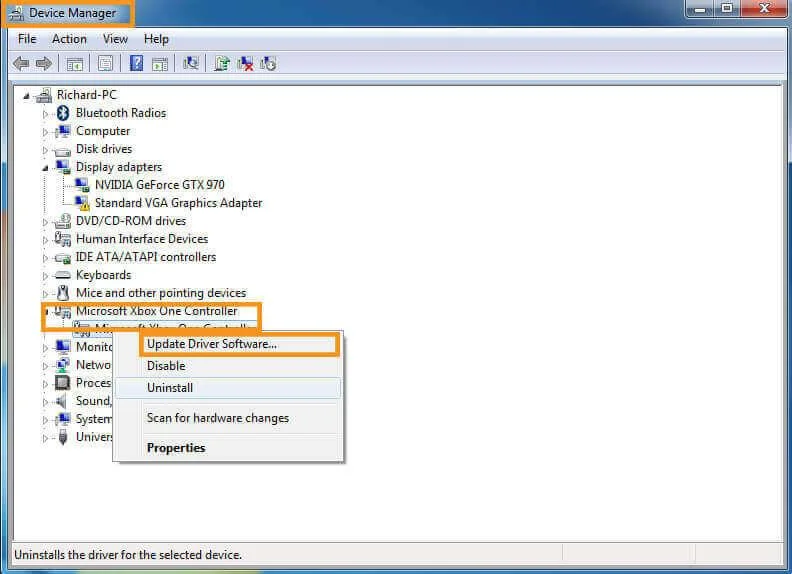The height and width of the screenshot is (574, 792).
Task: Choose Scan for hardware changes in context menu
Action: [228, 418]
